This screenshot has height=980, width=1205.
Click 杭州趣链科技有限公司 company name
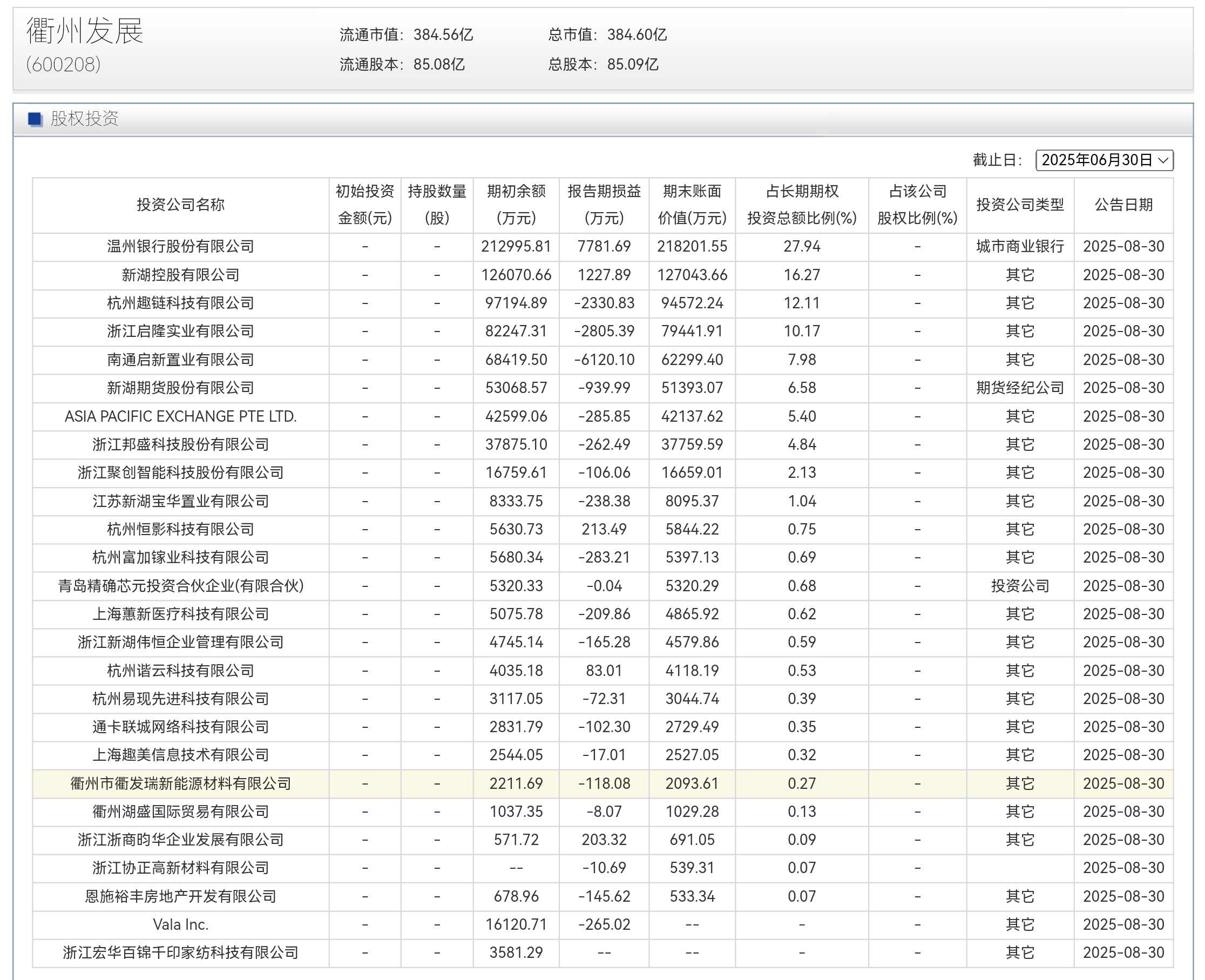[181, 303]
